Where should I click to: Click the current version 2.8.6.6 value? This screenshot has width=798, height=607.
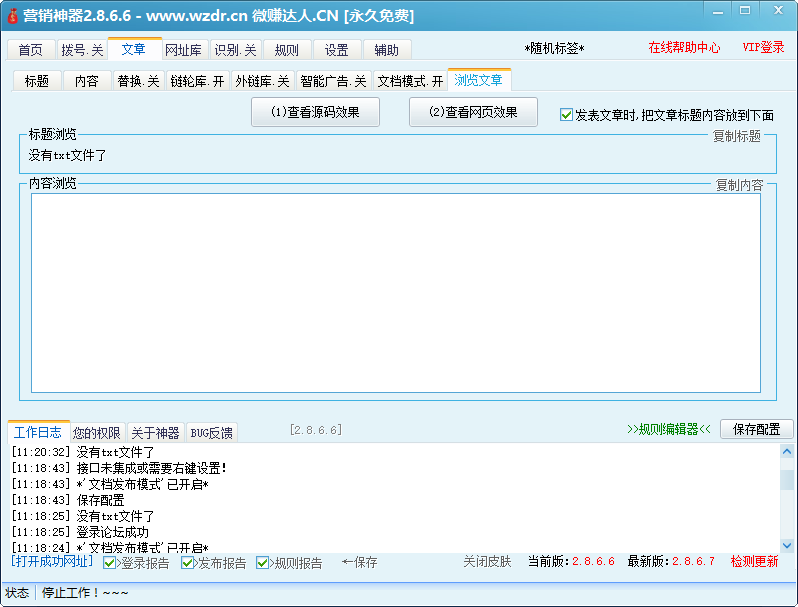tap(593, 561)
